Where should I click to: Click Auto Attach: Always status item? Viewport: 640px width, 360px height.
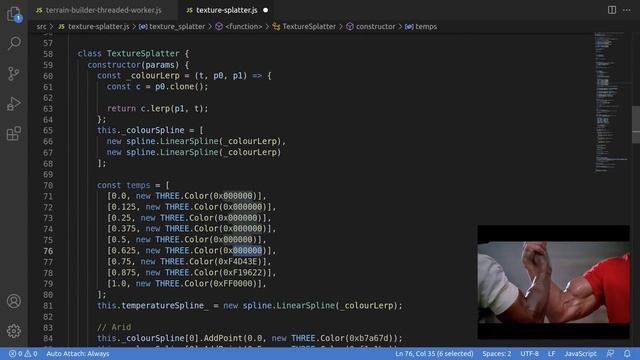78,354
